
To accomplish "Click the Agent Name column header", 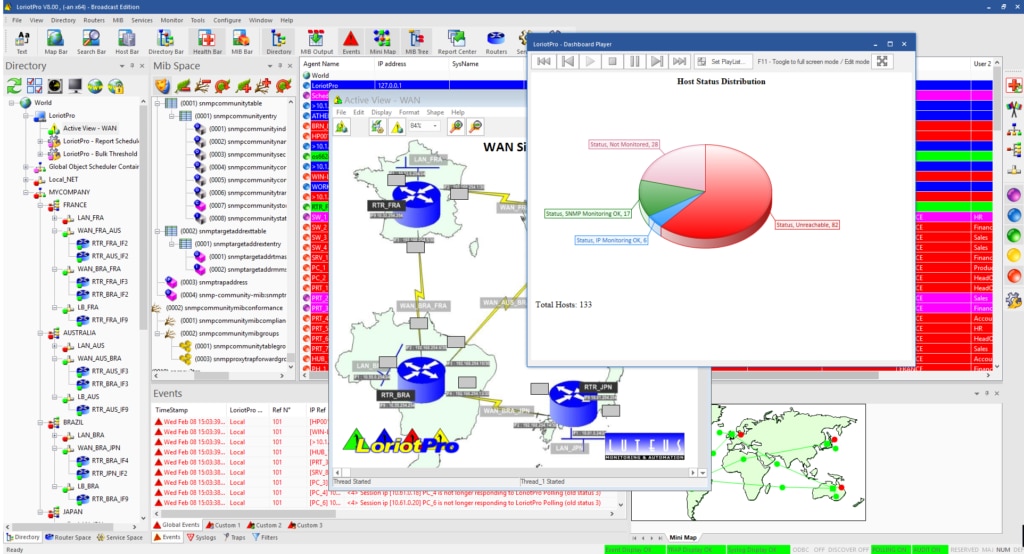I will (337, 64).
